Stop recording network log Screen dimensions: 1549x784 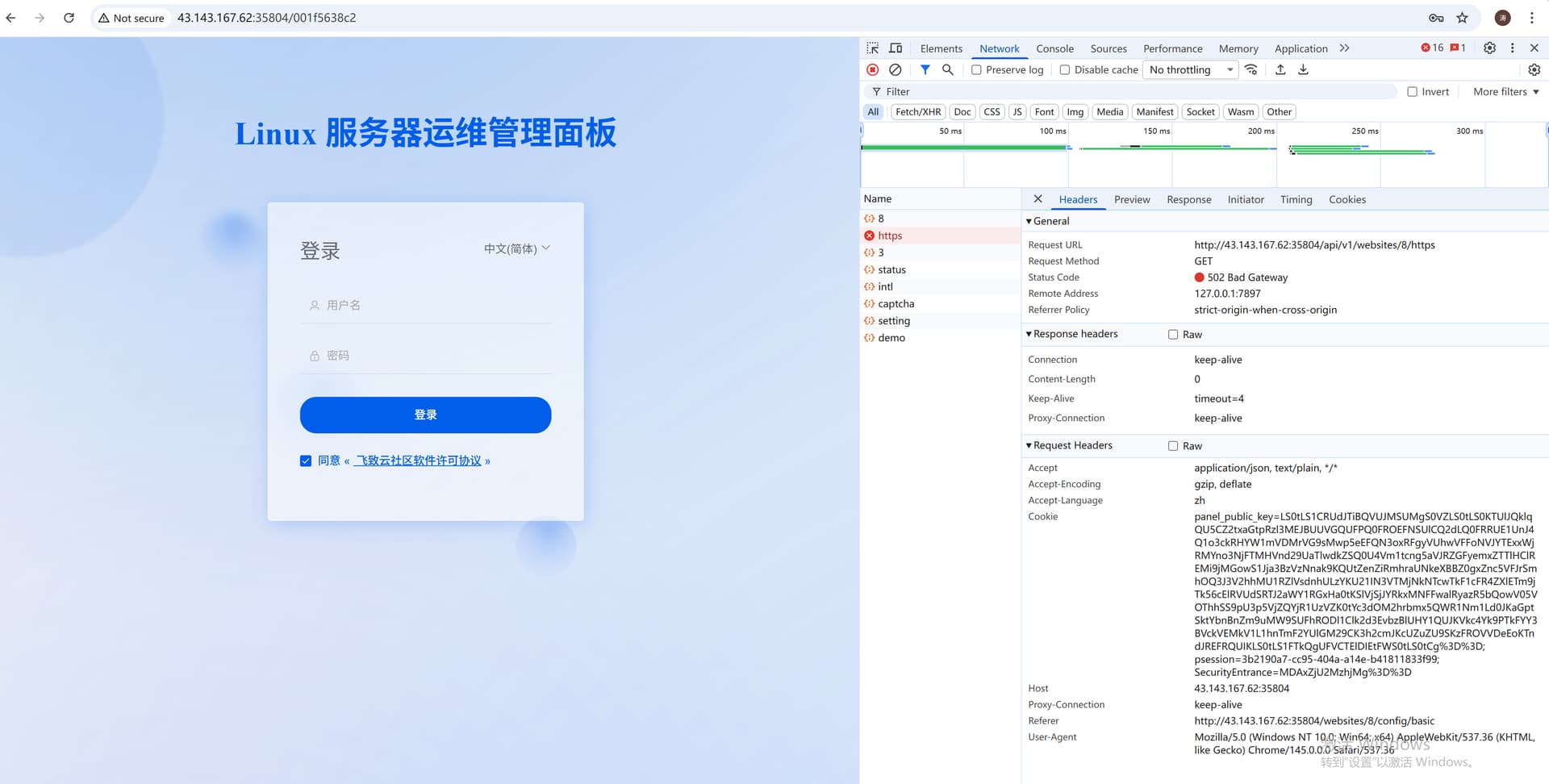(x=872, y=70)
